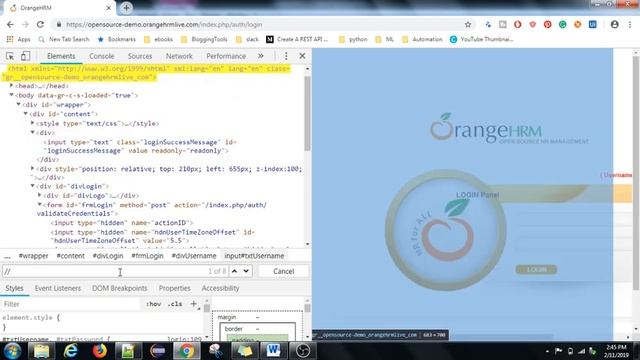The image size is (640, 360).
Task: Open the Create A REST API bookmark
Action: [297, 39]
